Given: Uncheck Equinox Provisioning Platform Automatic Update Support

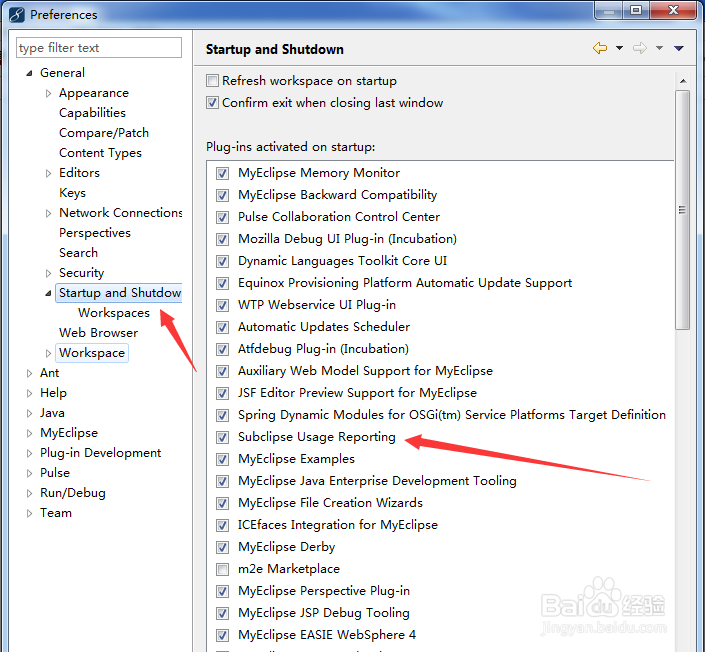Looking at the screenshot, I should (x=222, y=283).
